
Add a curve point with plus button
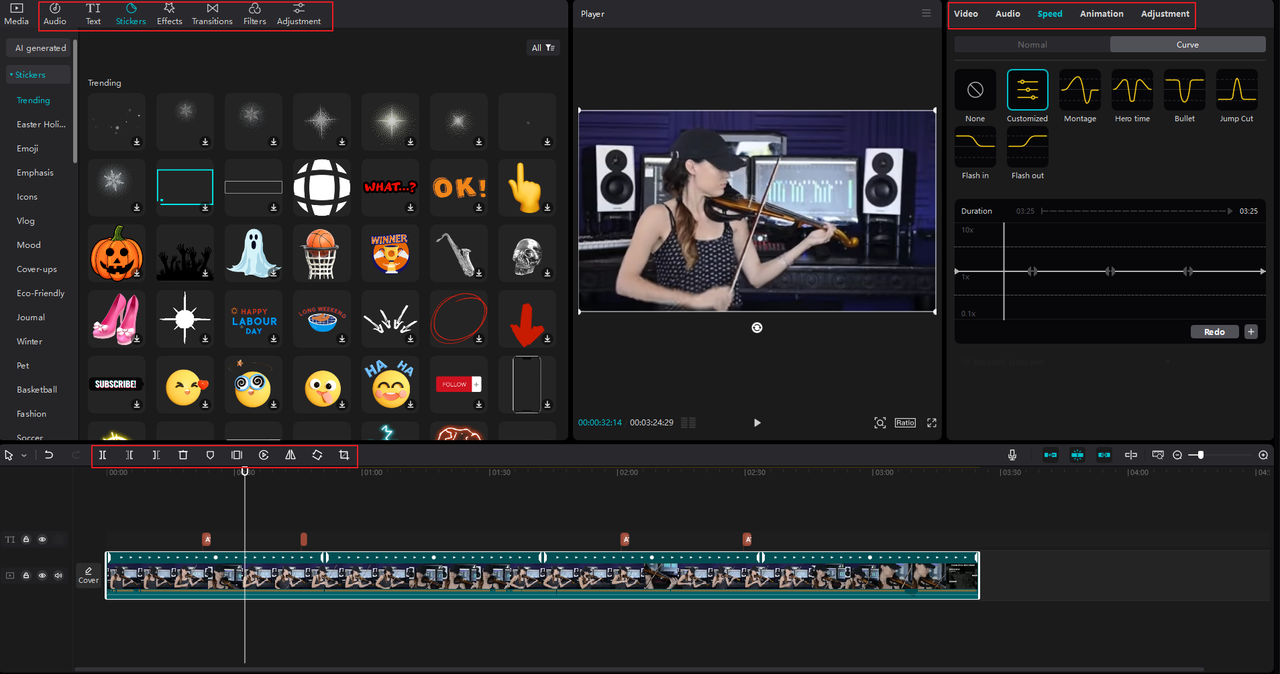click(x=1251, y=332)
